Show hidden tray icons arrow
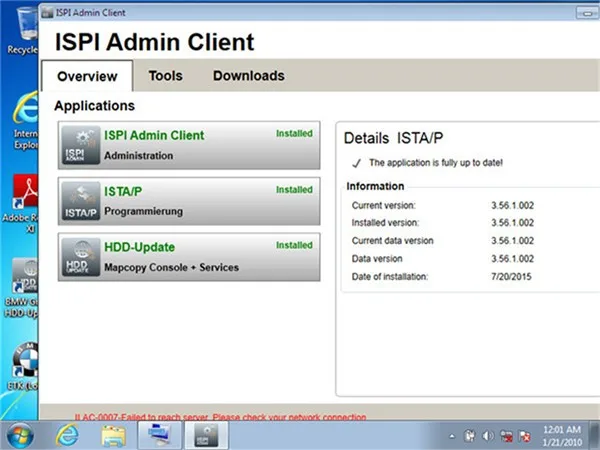 pyautogui.click(x=452, y=436)
